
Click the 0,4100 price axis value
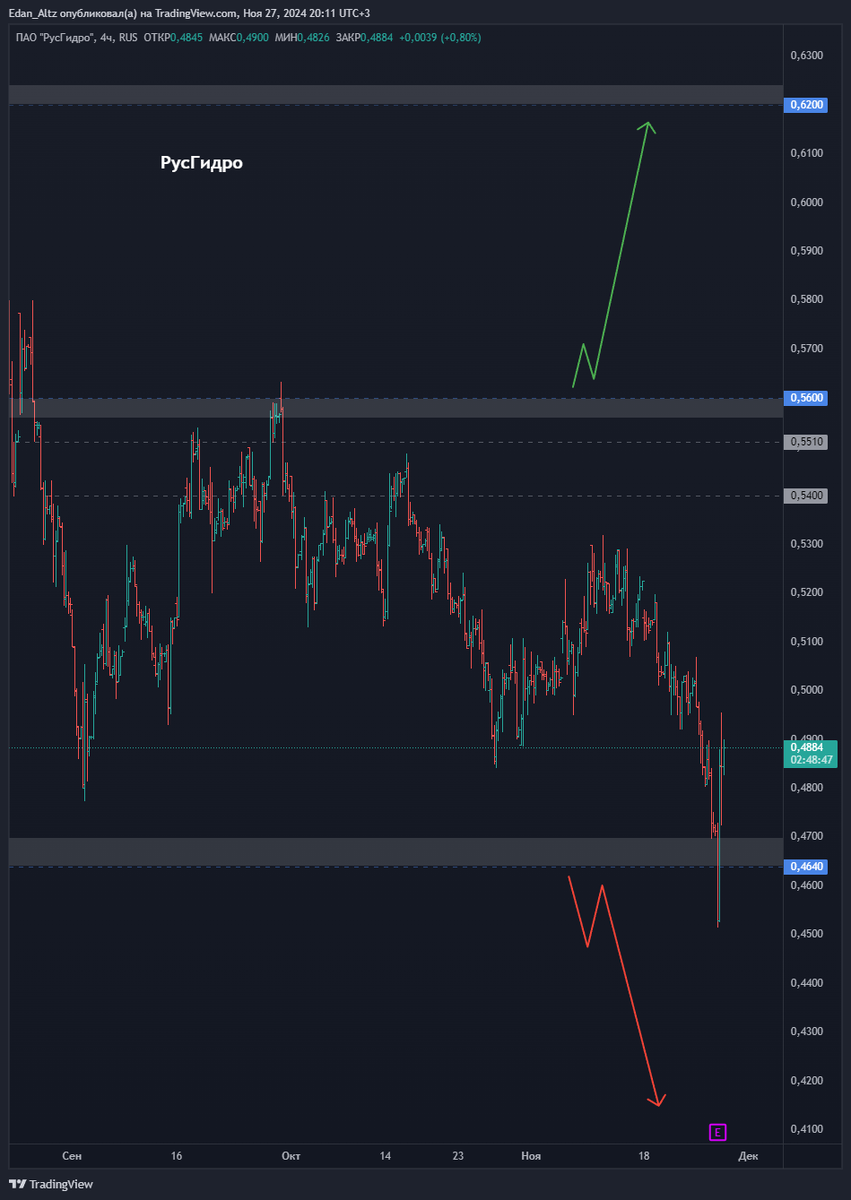pyautogui.click(x=806, y=1129)
